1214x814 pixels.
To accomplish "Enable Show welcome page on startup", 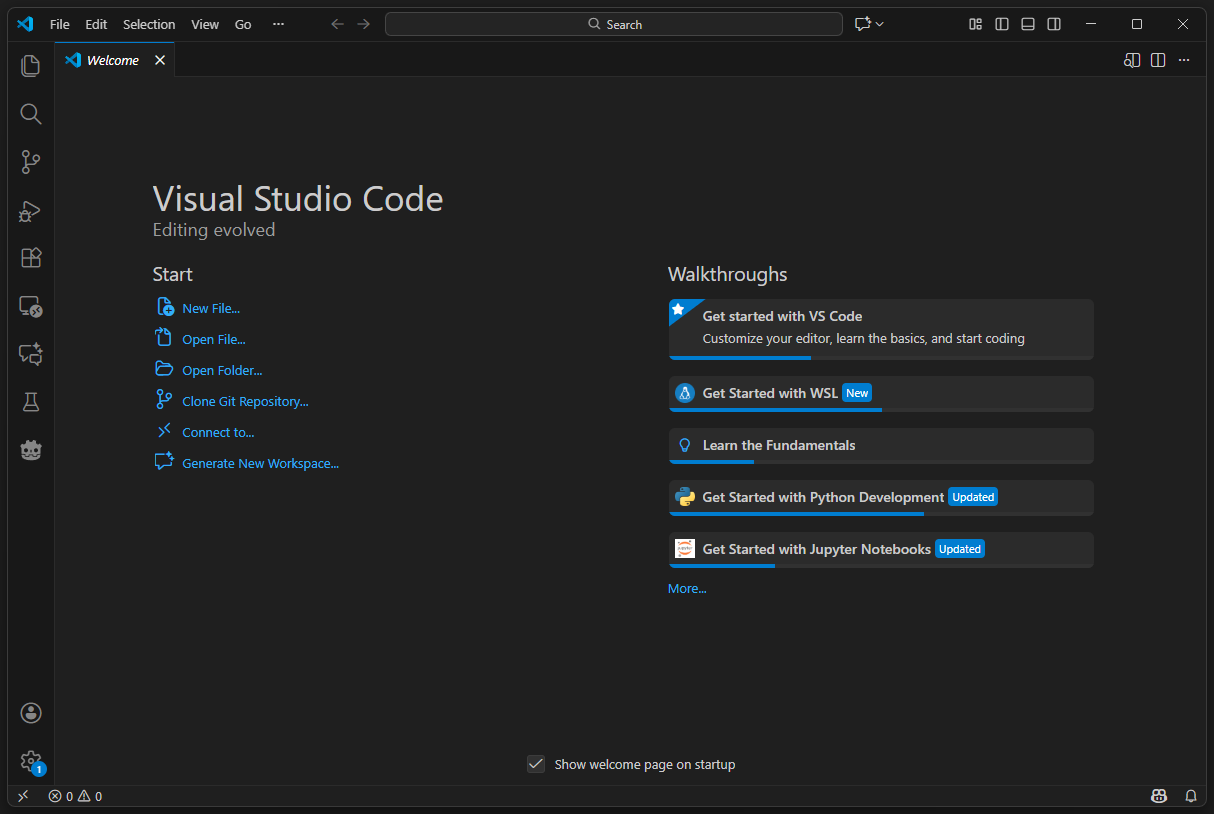I will [x=536, y=763].
